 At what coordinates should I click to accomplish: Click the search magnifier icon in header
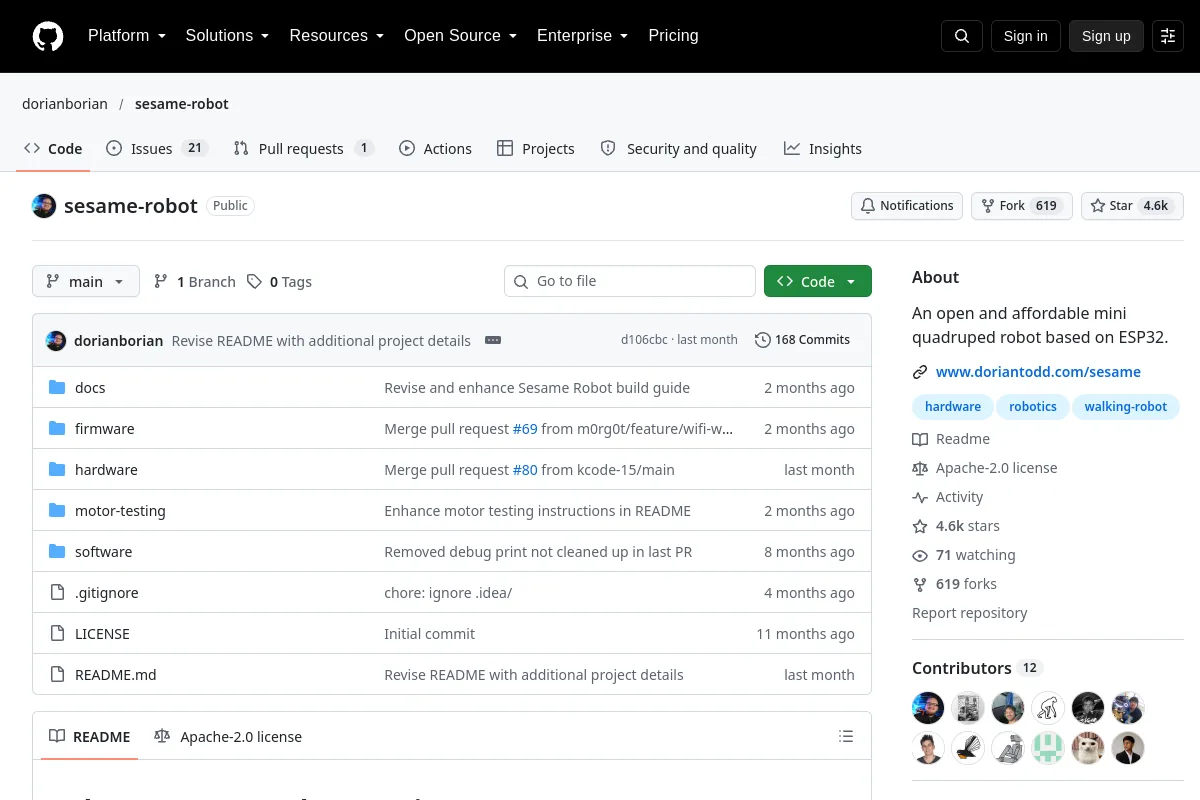962,36
